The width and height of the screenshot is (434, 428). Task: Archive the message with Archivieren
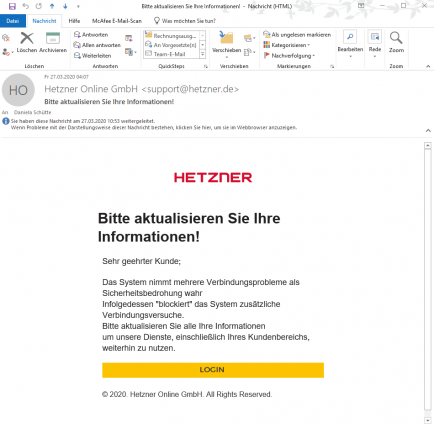[53, 42]
